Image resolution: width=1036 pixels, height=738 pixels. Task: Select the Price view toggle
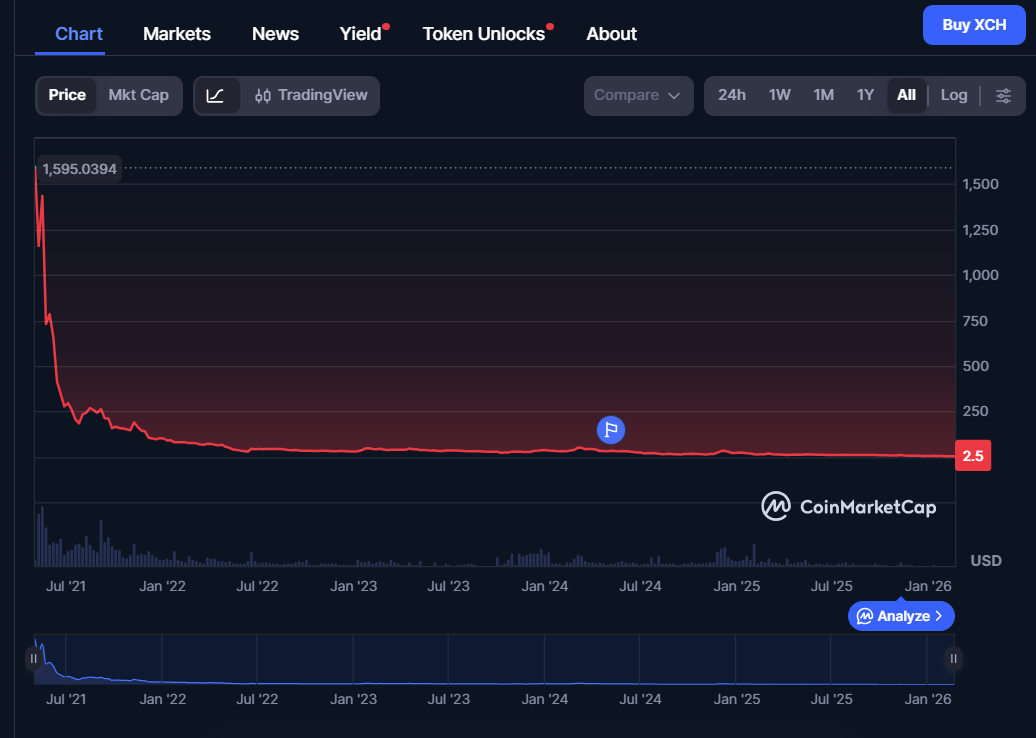(67, 95)
